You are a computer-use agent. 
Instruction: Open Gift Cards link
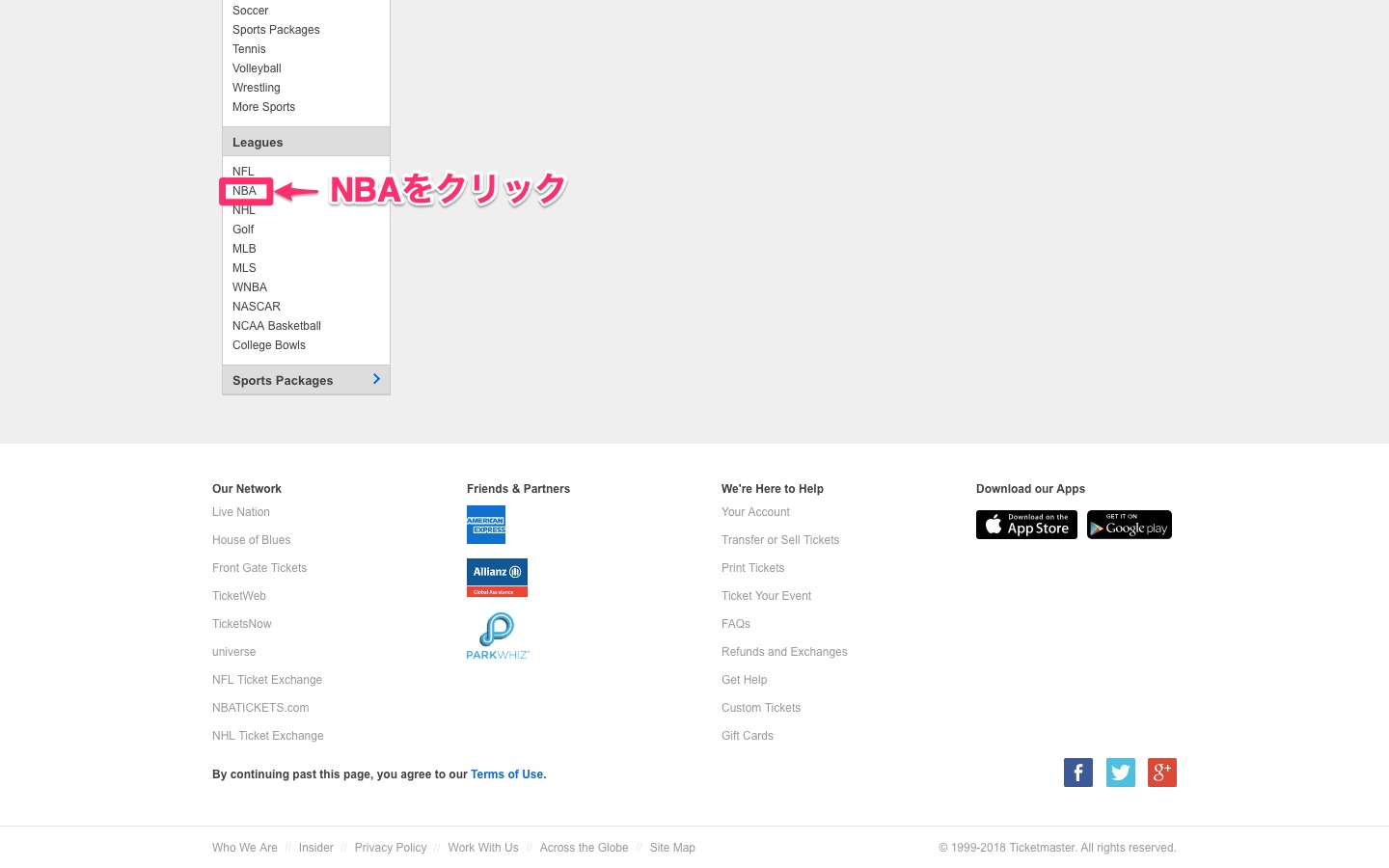click(x=748, y=736)
